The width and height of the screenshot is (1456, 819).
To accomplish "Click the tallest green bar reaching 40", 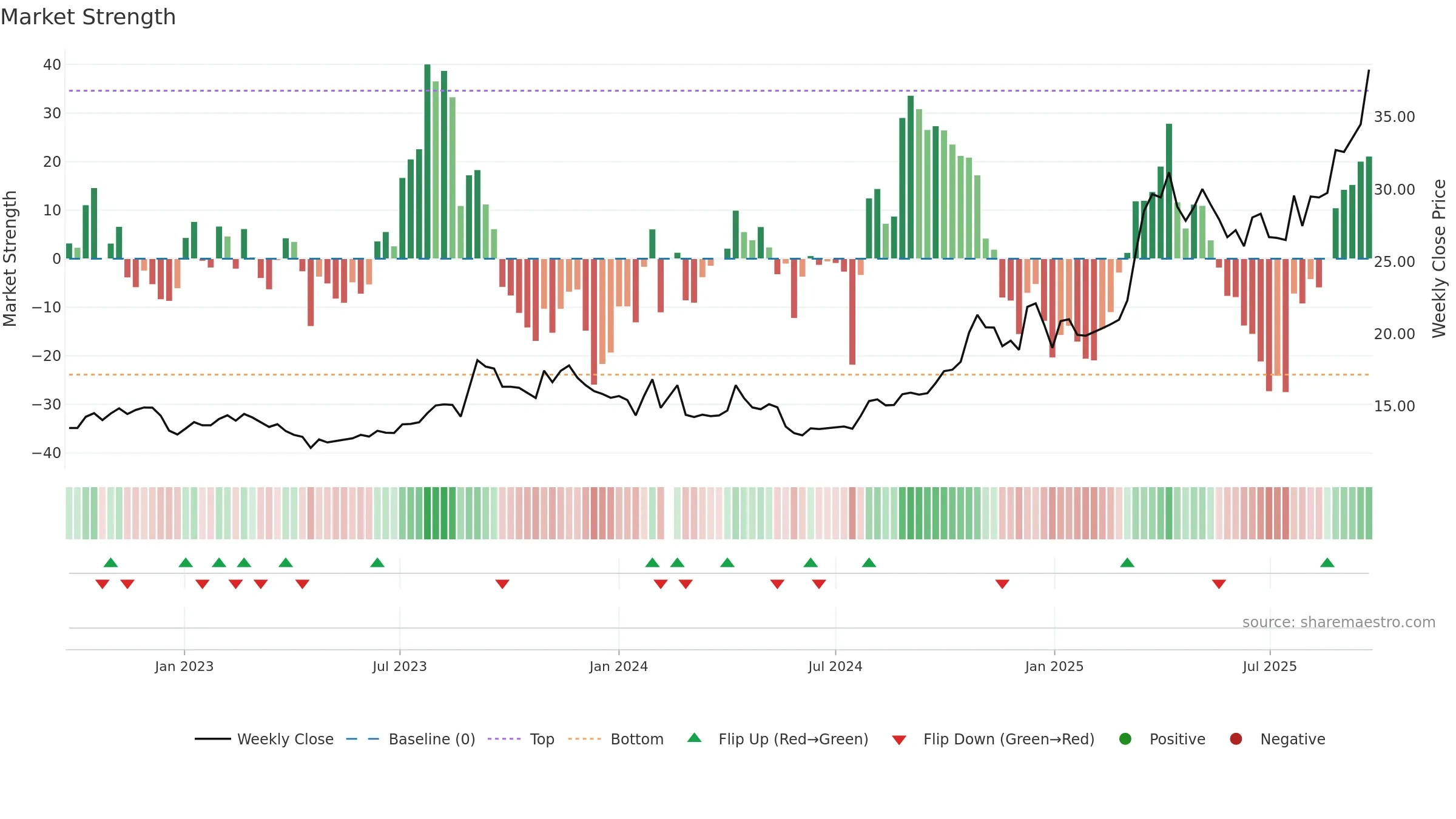I will point(427,161).
